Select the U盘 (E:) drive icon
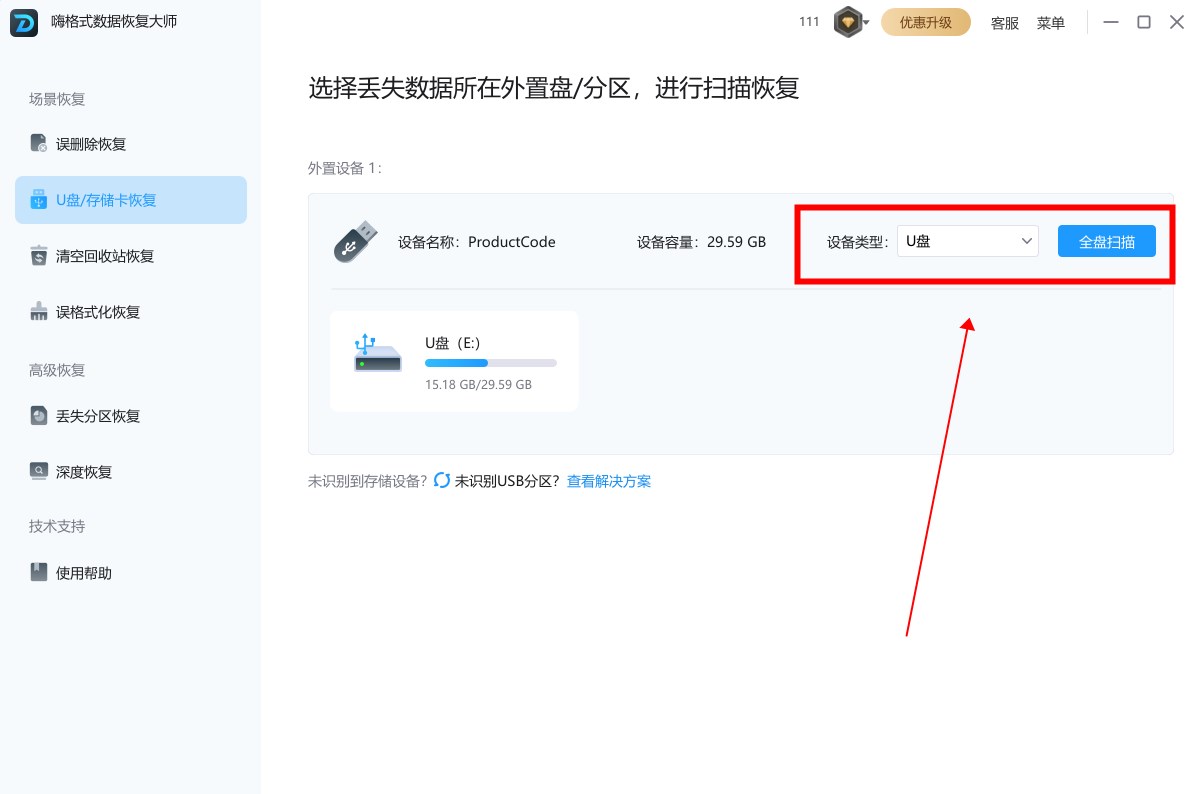The width and height of the screenshot is (1203, 794). (377, 354)
